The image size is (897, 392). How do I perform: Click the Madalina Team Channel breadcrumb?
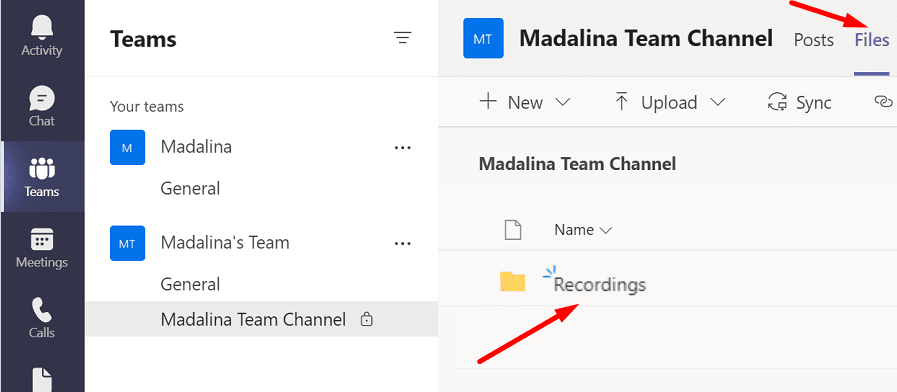click(x=577, y=164)
